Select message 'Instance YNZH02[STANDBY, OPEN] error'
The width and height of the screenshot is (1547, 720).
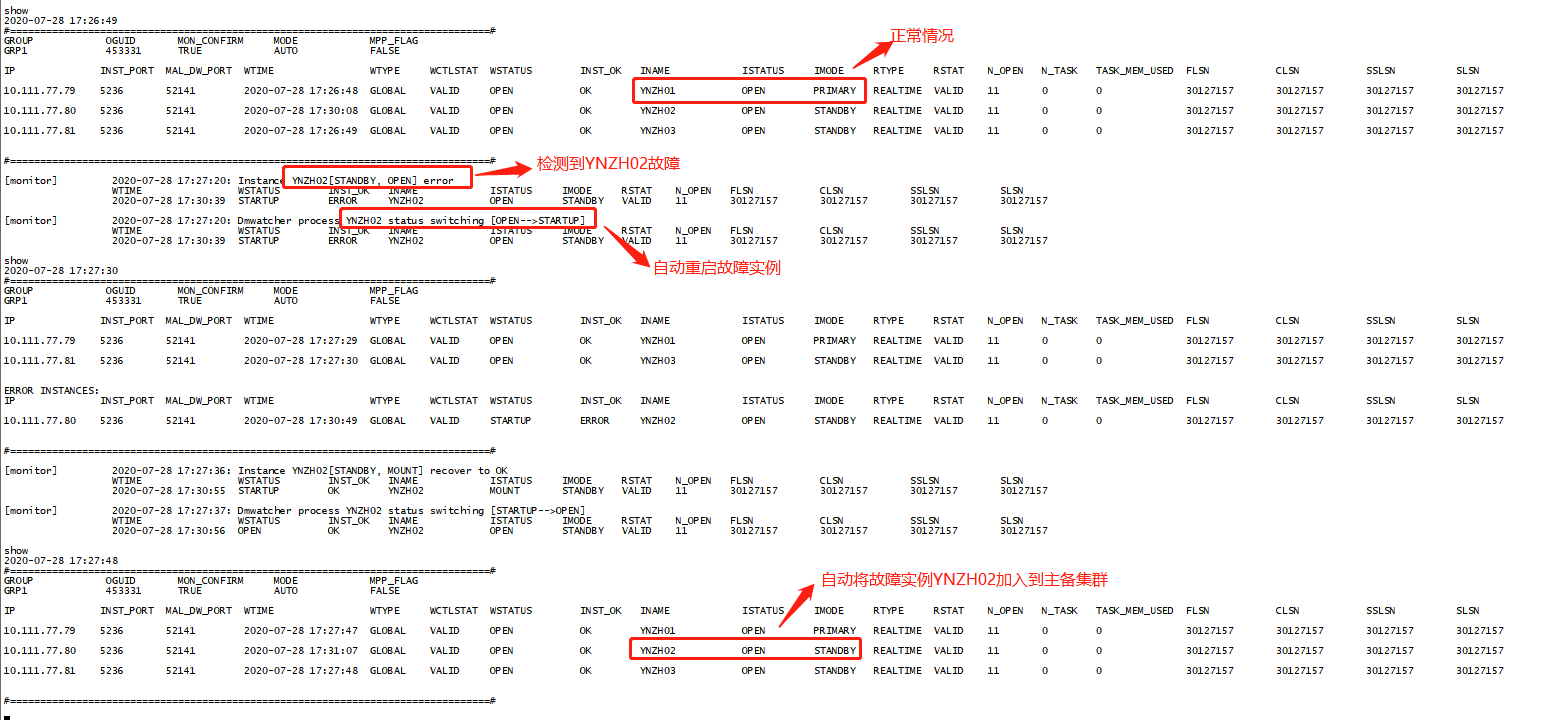[x=346, y=181]
